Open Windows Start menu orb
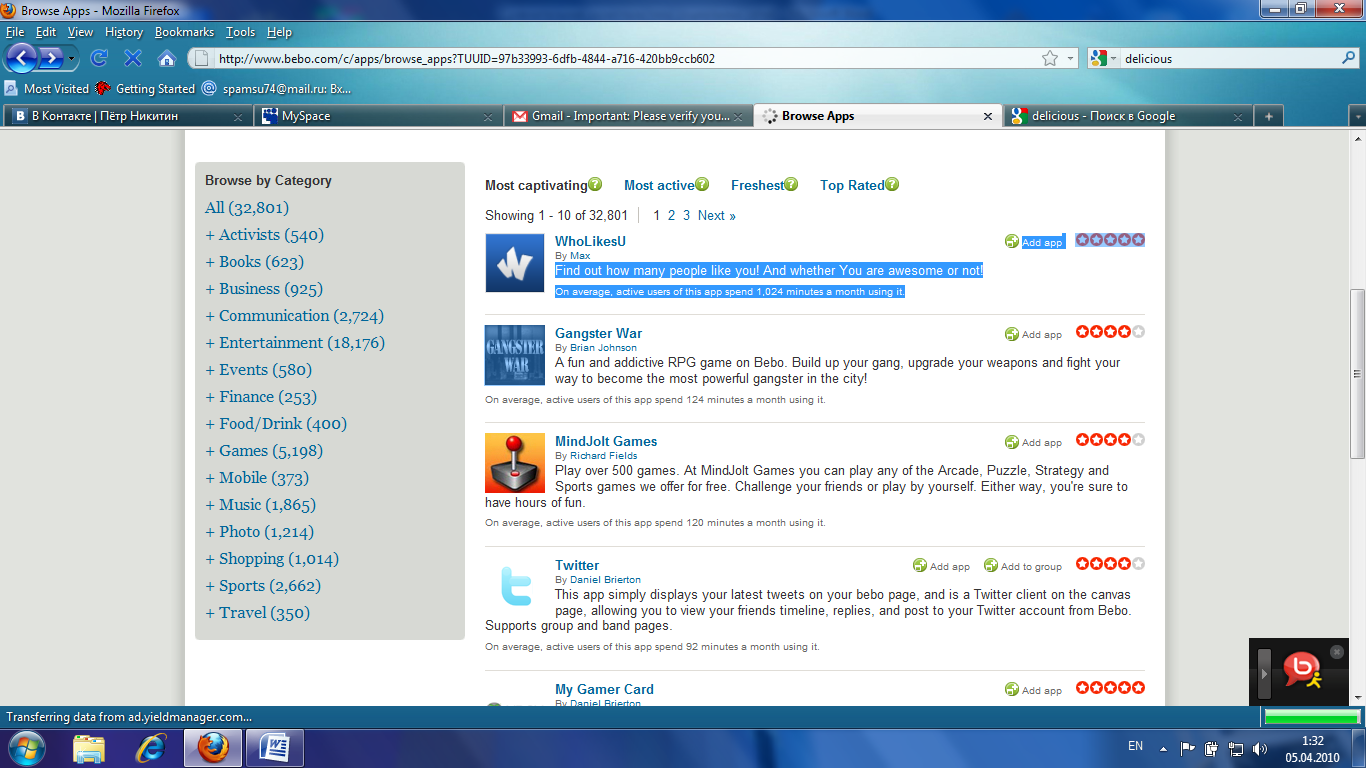 tap(26, 748)
